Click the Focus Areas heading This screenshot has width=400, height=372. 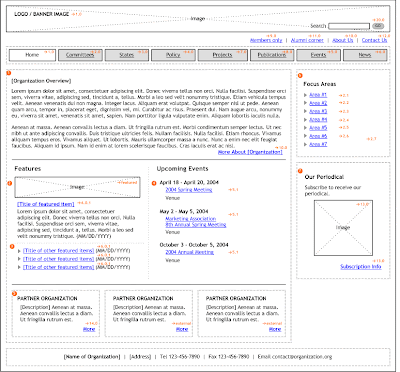(x=320, y=84)
